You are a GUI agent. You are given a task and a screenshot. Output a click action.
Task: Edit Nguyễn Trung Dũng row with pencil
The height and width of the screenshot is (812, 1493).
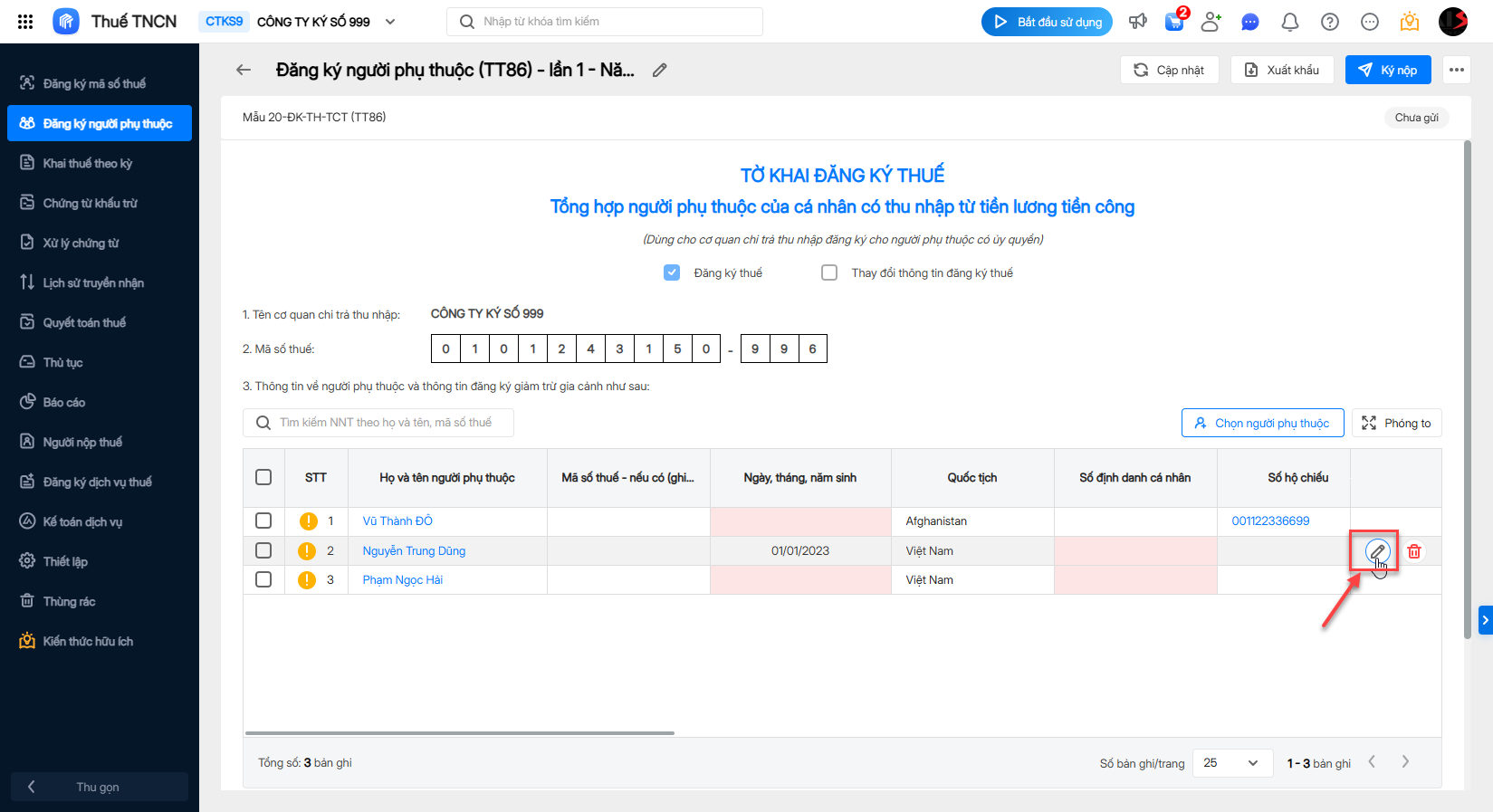[1377, 551]
